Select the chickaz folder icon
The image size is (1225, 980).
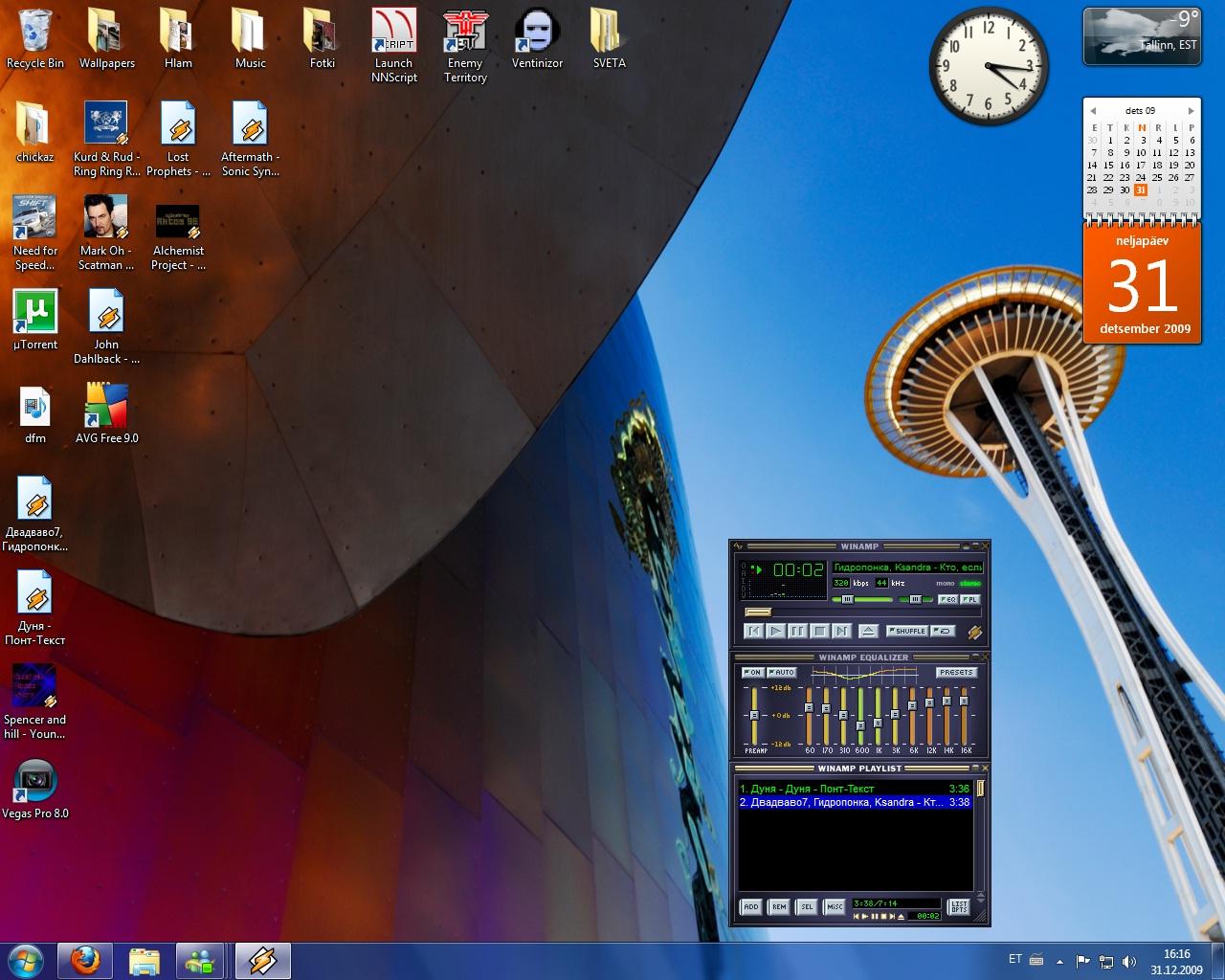(35, 132)
